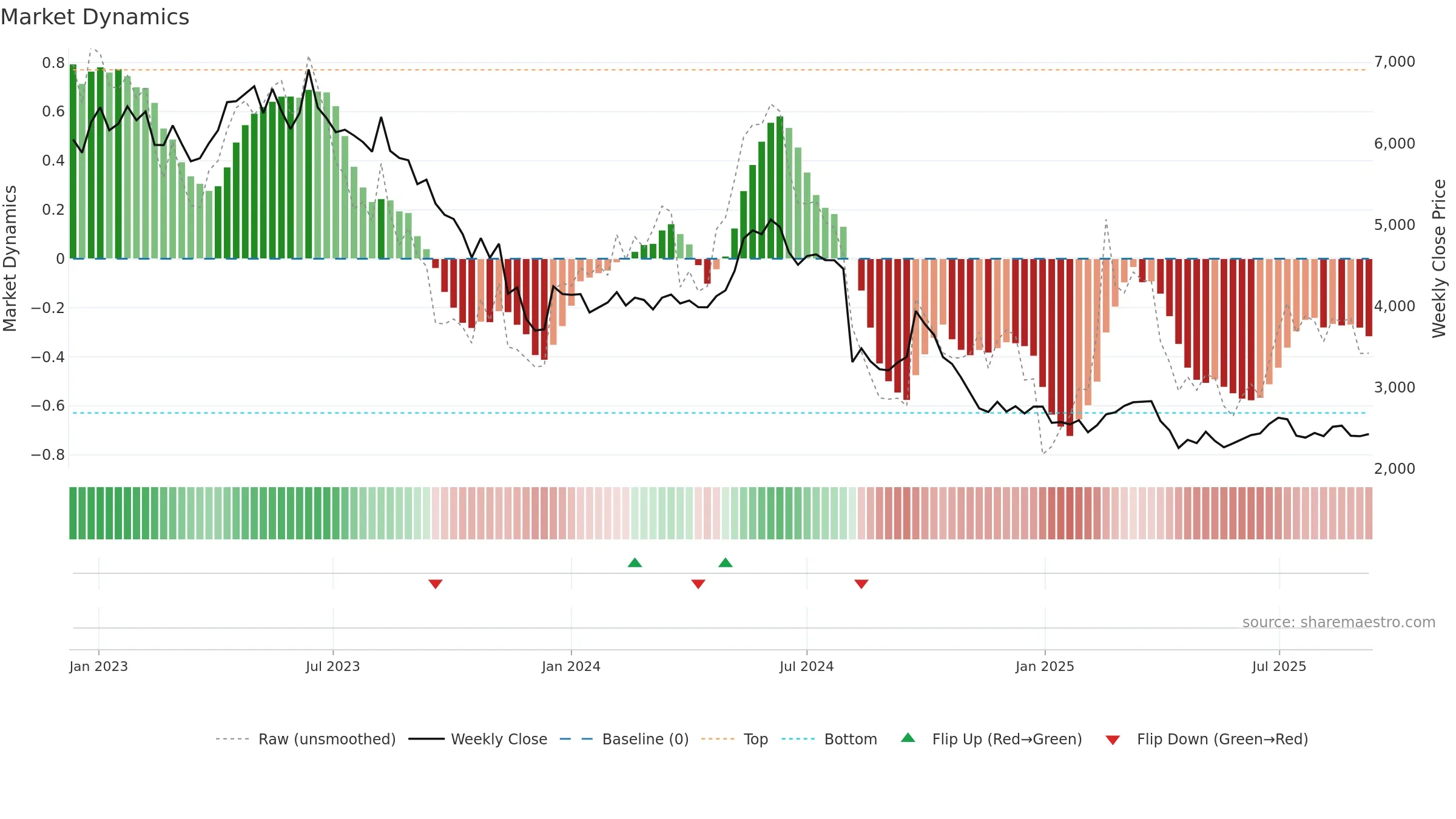Click the source: sharemaestro.com text
The width and height of the screenshot is (1456, 819).
tap(1339, 622)
